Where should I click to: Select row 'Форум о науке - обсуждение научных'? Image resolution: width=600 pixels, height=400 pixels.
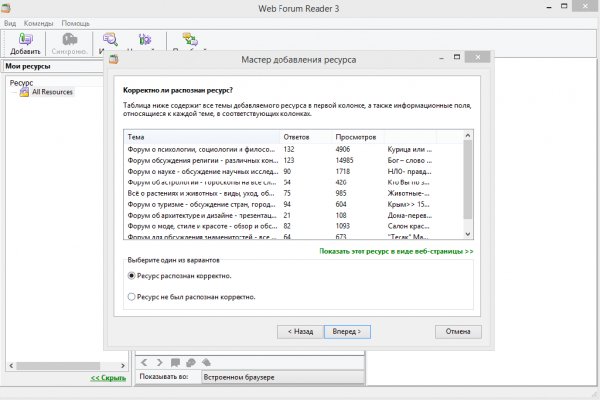tap(293, 171)
